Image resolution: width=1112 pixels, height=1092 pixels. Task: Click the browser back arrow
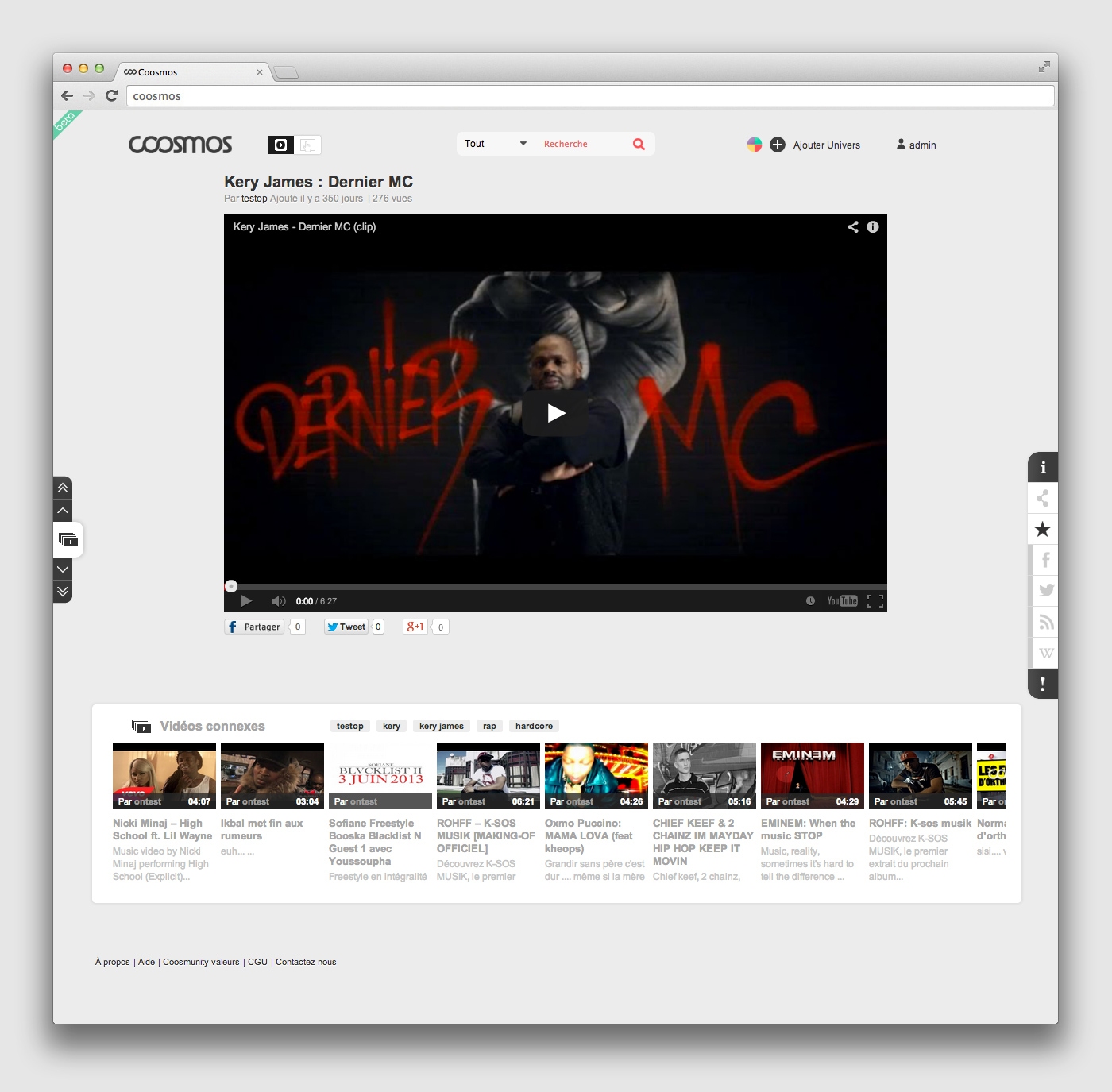68,95
